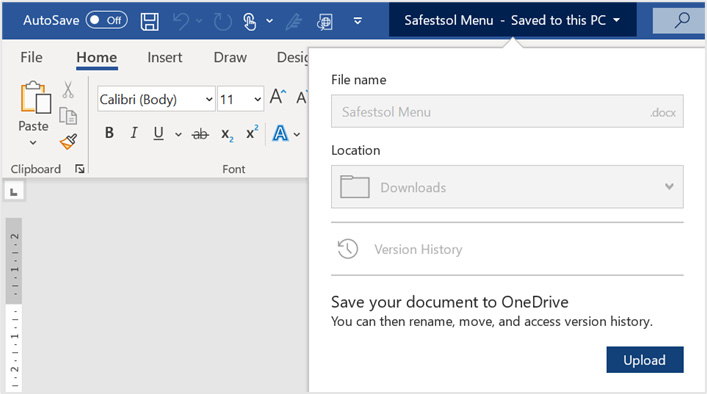Switch to the Home tab
707x394 pixels.
coord(96,58)
